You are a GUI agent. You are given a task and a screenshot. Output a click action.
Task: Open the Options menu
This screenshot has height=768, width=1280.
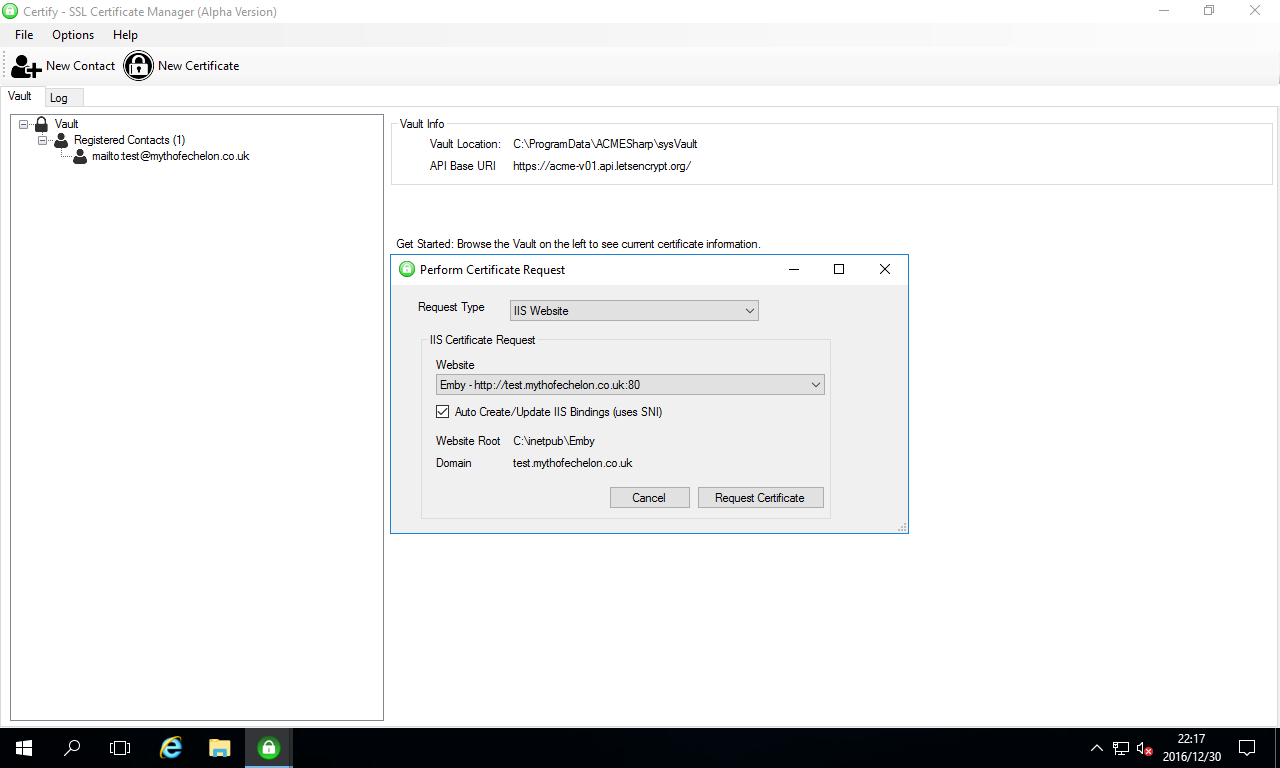pyautogui.click(x=73, y=35)
